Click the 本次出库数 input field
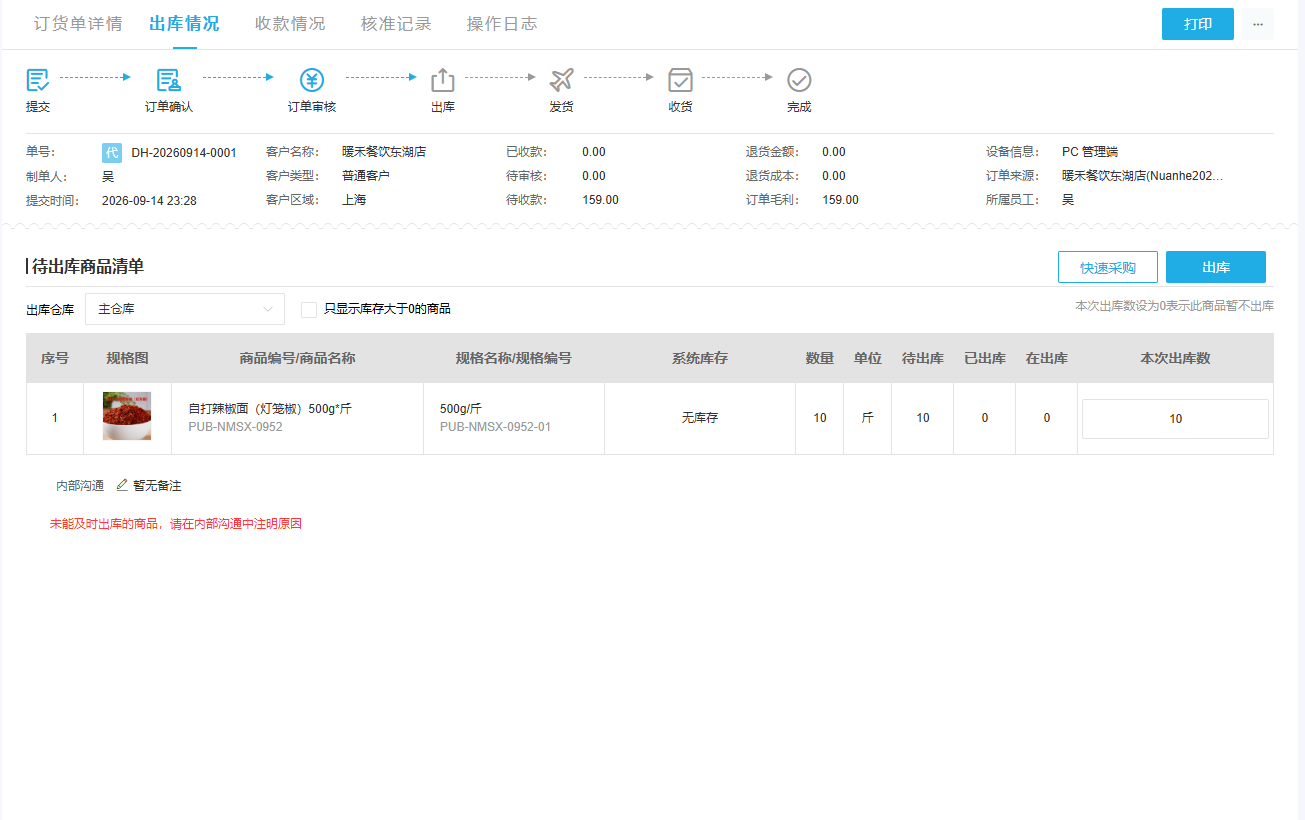The image size is (1305, 820). (x=1175, y=419)
